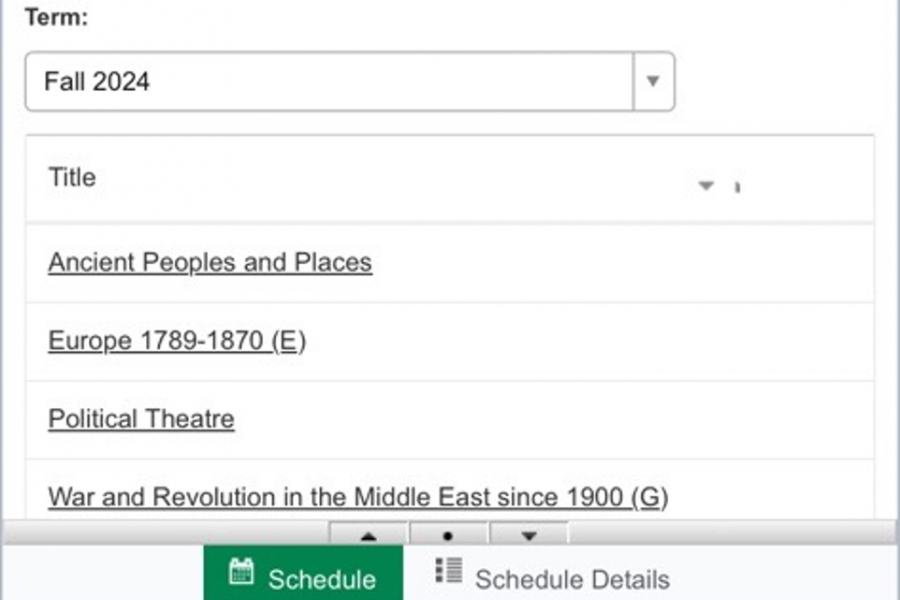The image size is (900, 600).
Task: Click the list icon beside Schedule Details
Action: coord(448,570)
